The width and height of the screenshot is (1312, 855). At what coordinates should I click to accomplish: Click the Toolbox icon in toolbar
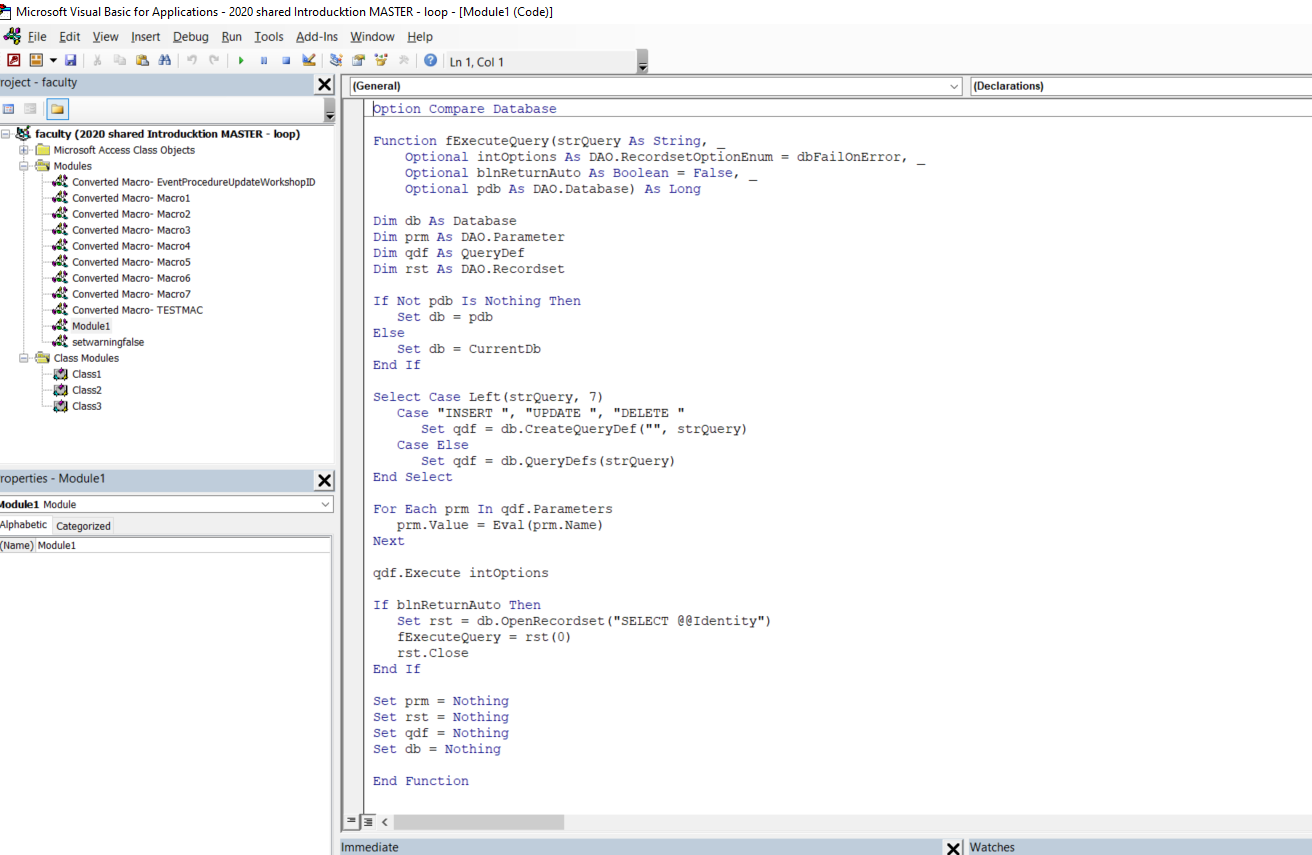403,61
